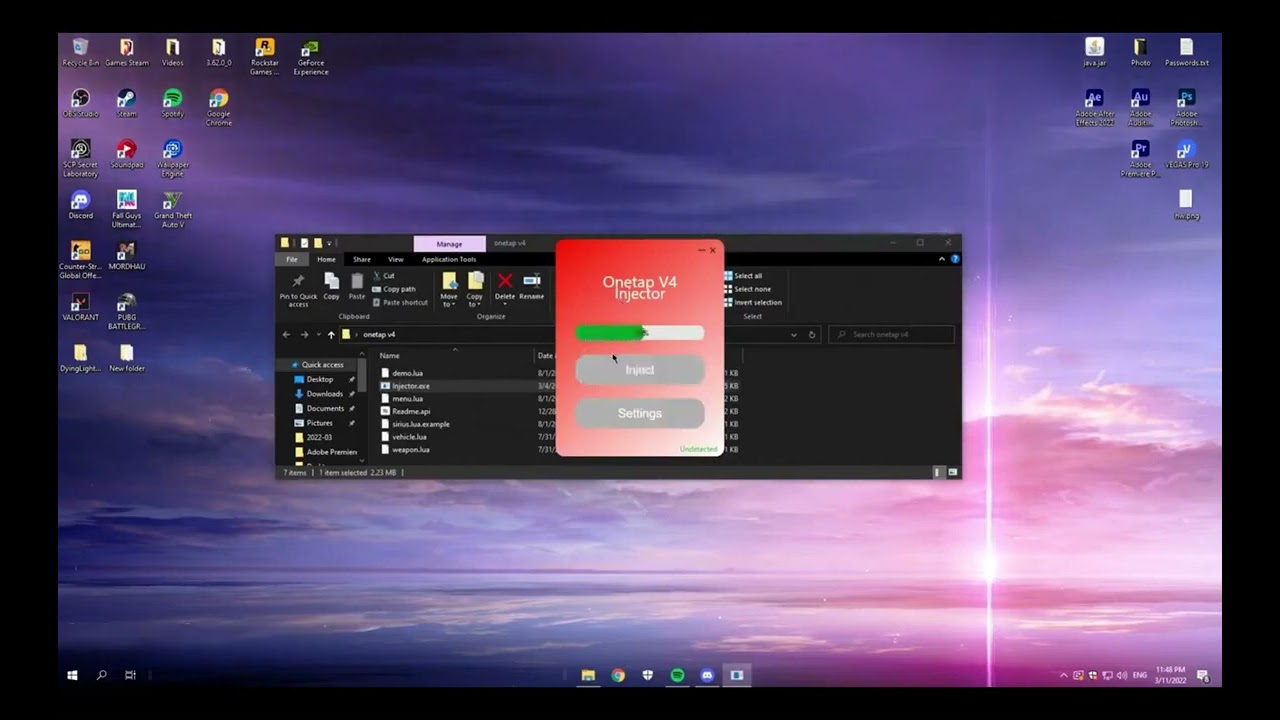Click the onetap v4 address bar path
1280x720 pixels.
379,334
